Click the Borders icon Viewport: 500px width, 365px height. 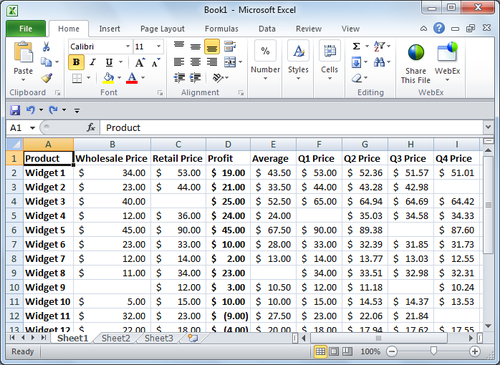point(77,78)
